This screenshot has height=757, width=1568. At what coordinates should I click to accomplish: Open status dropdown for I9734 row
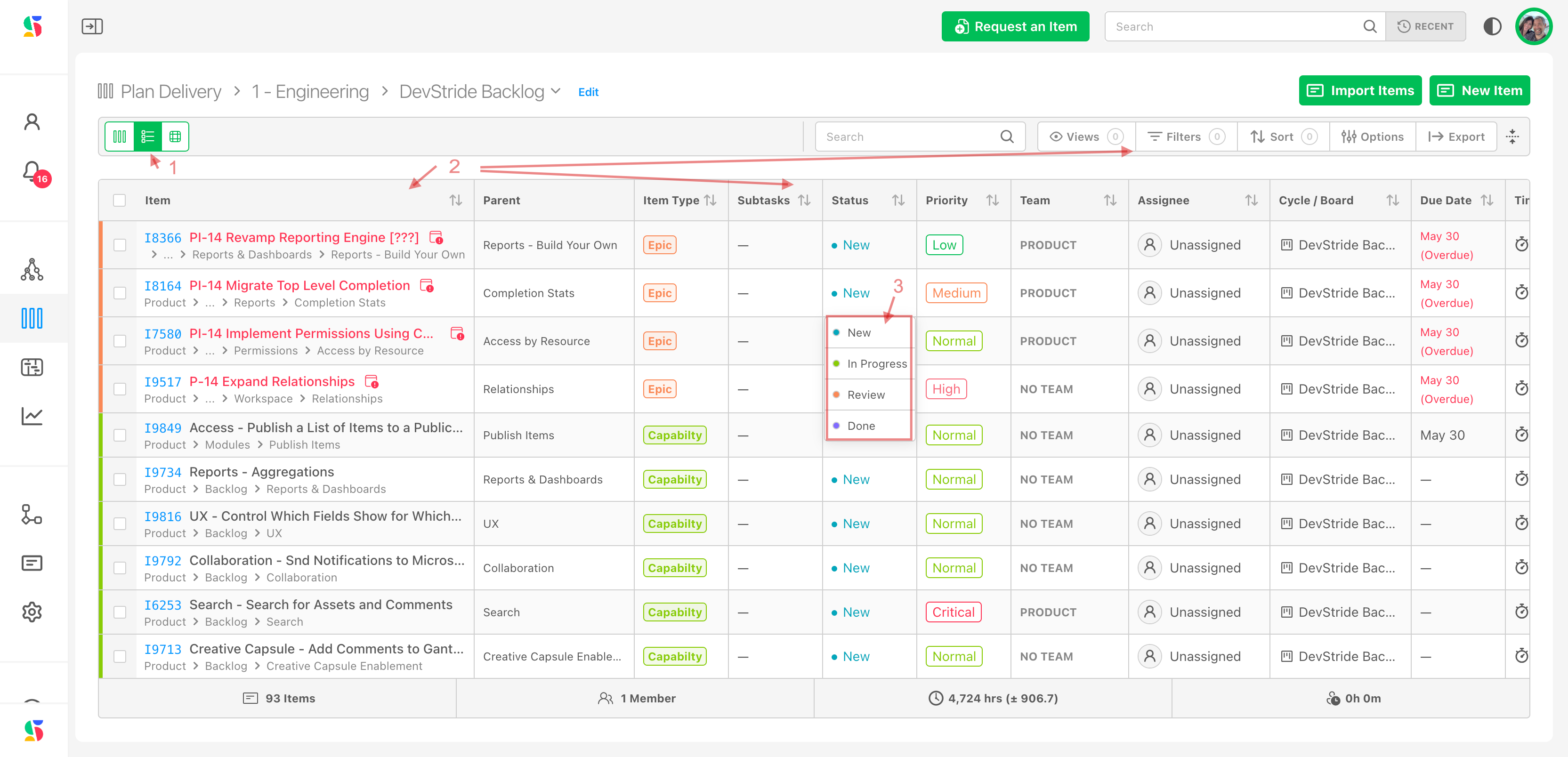coord(855,480)
